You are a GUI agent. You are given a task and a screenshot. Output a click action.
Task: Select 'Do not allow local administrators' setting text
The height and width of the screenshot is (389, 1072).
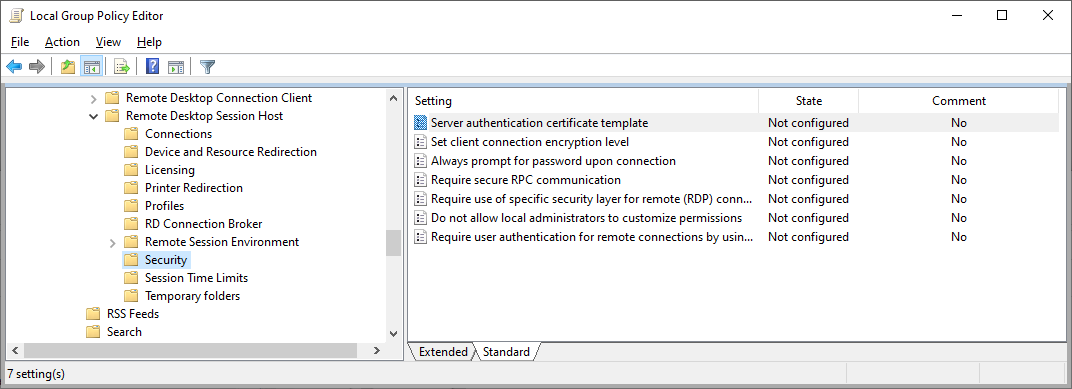tap(587, 218)
